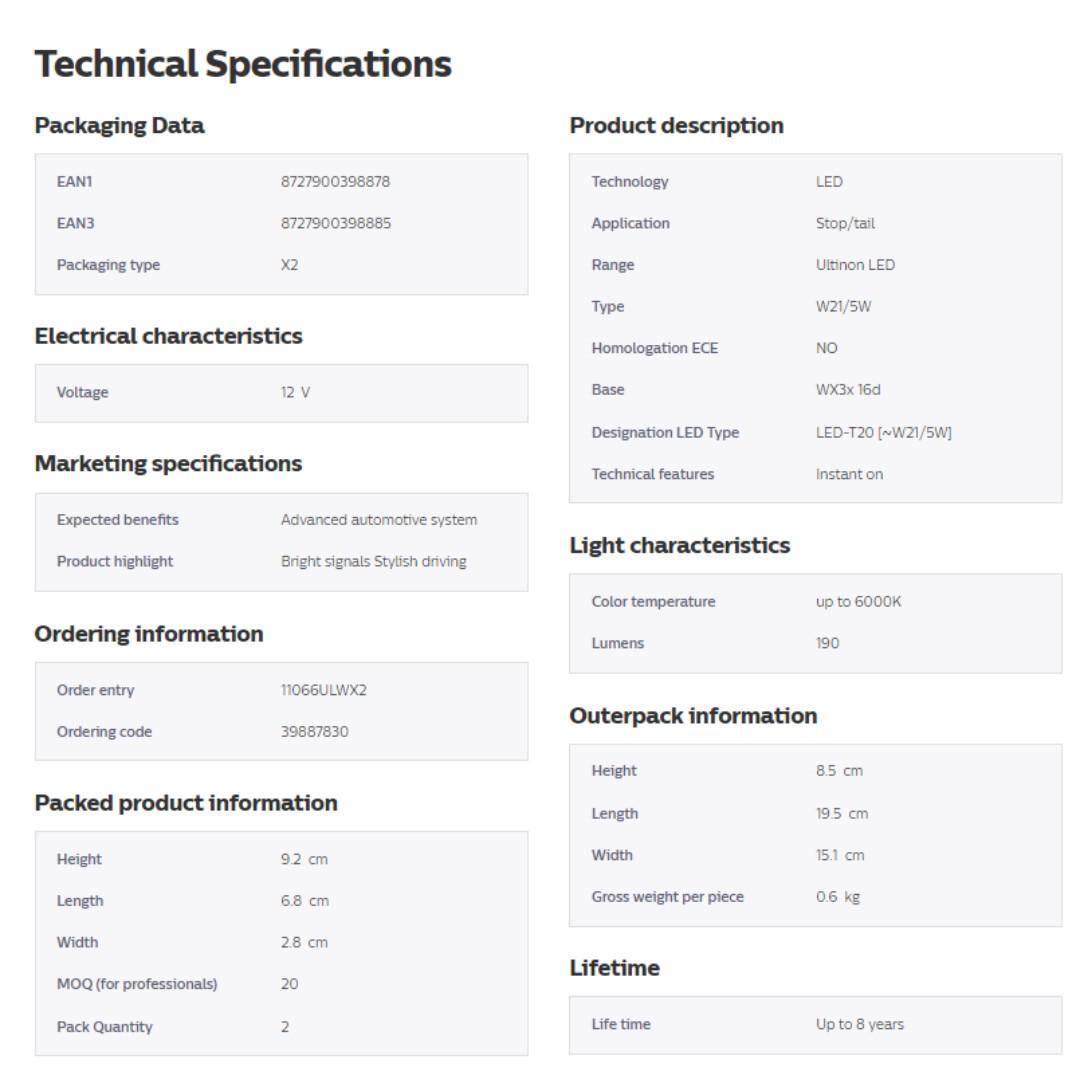Viewport: 1080px width, 1080px height.
Task: Click the 12 V voltage value
Action: click(295, 392)
